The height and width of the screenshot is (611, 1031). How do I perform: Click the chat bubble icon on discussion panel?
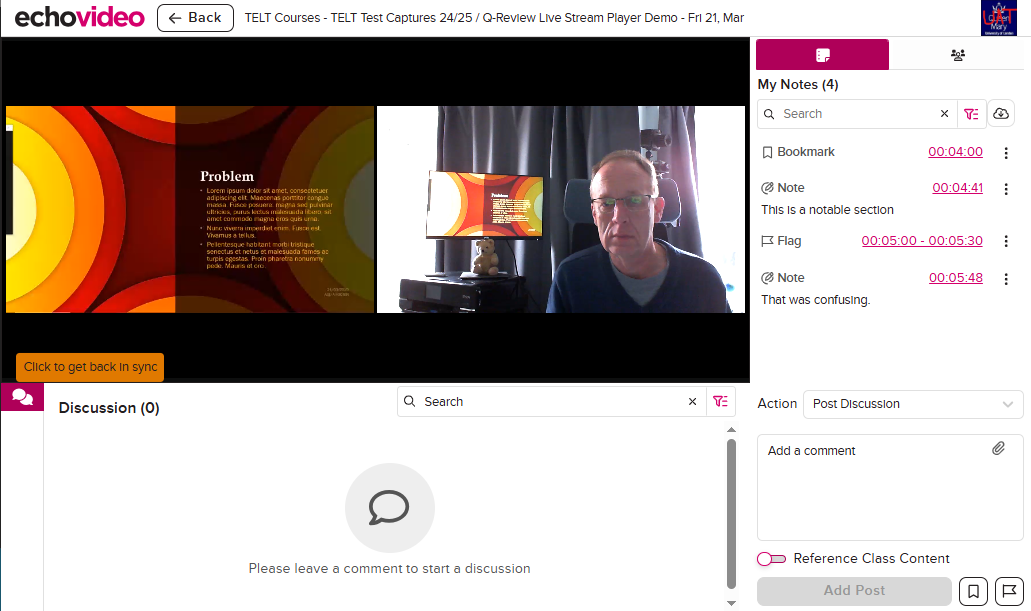[22, 396]
